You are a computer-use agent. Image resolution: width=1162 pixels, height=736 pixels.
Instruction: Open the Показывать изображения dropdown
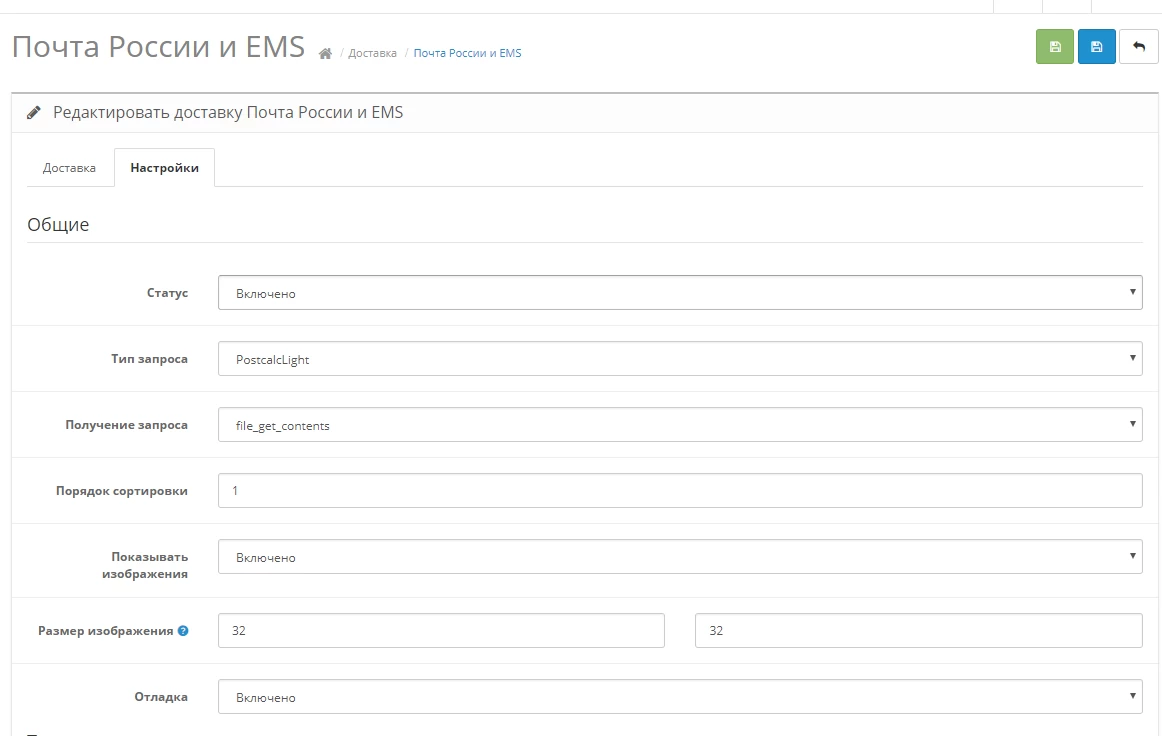click(680, 557)
